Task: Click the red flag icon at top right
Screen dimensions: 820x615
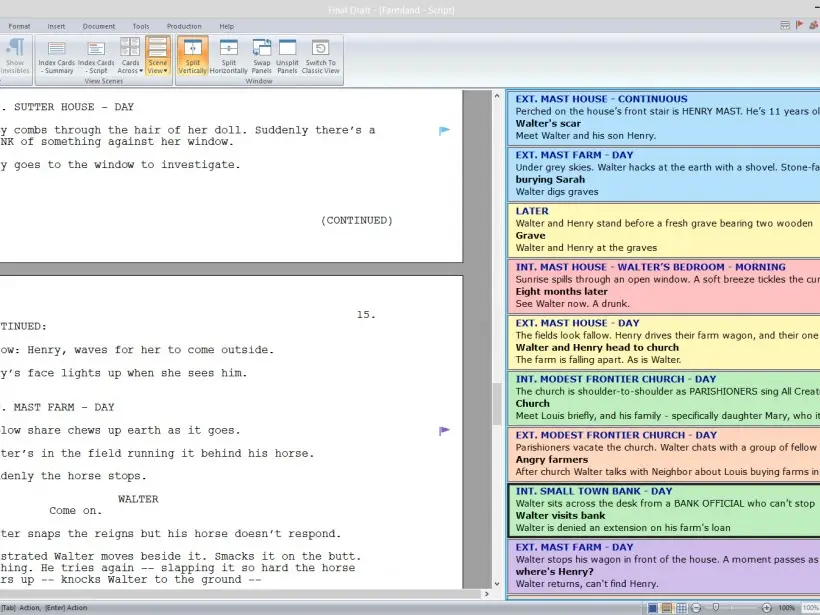Action: (799, 25)
